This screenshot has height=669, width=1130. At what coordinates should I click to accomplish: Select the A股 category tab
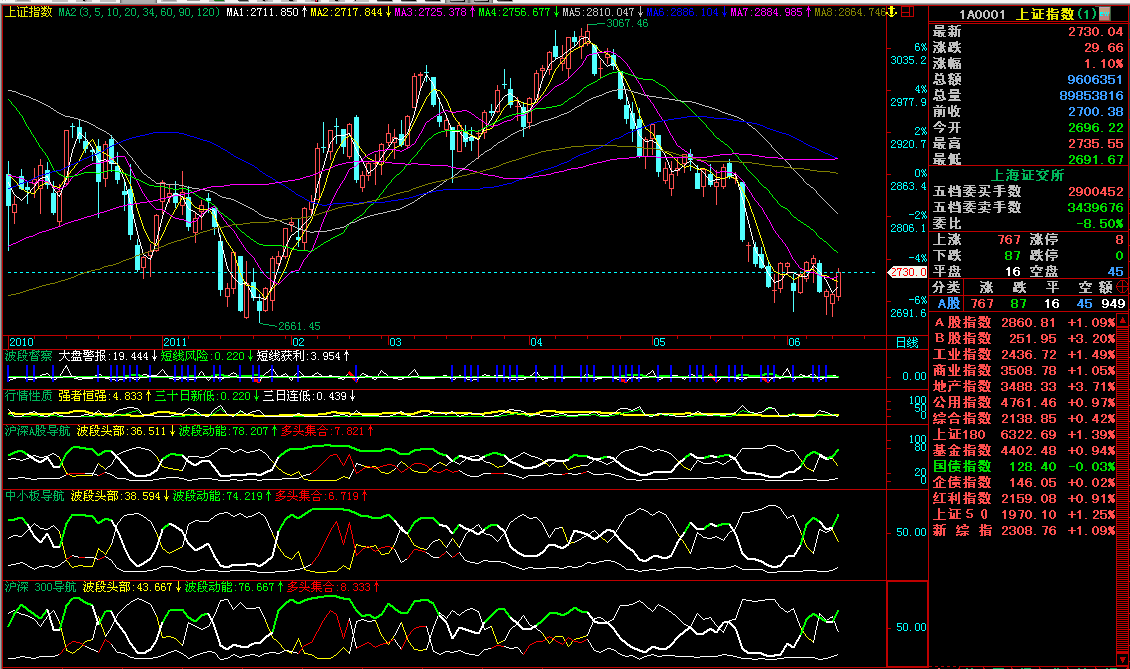pos(948,304)
